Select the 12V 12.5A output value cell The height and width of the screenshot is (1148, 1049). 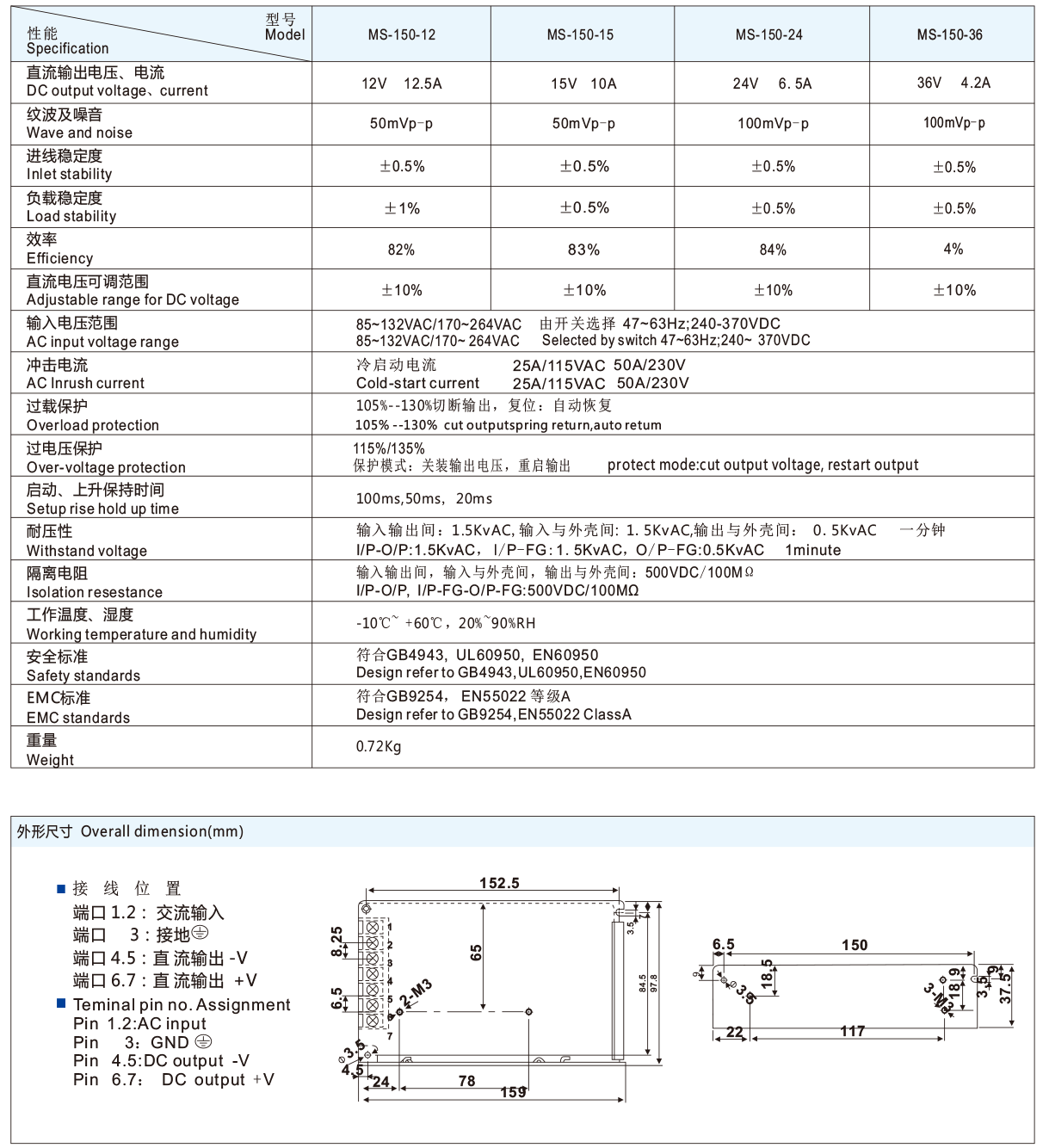(402, 83)
